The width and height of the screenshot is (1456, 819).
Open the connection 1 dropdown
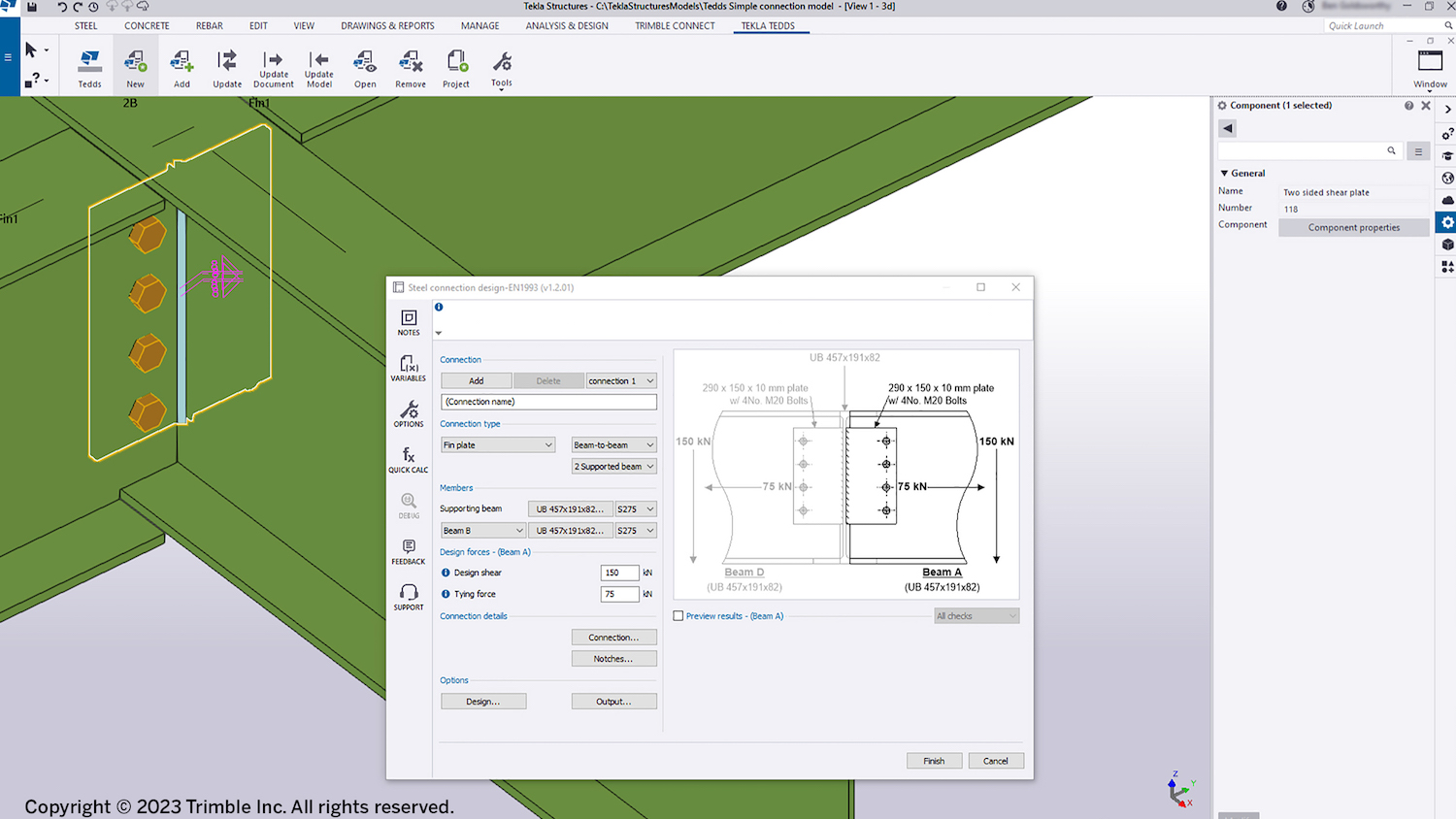(621, 380)
